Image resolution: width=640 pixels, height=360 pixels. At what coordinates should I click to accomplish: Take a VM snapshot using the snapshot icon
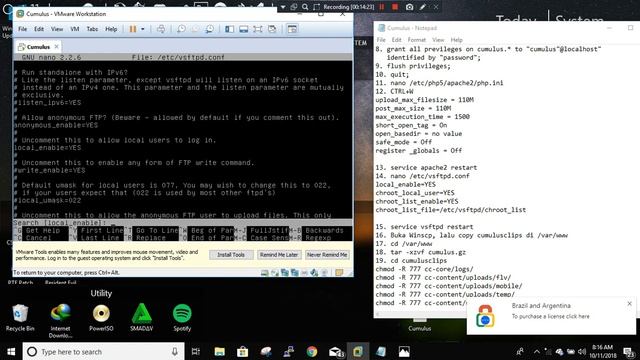point(181,29)
